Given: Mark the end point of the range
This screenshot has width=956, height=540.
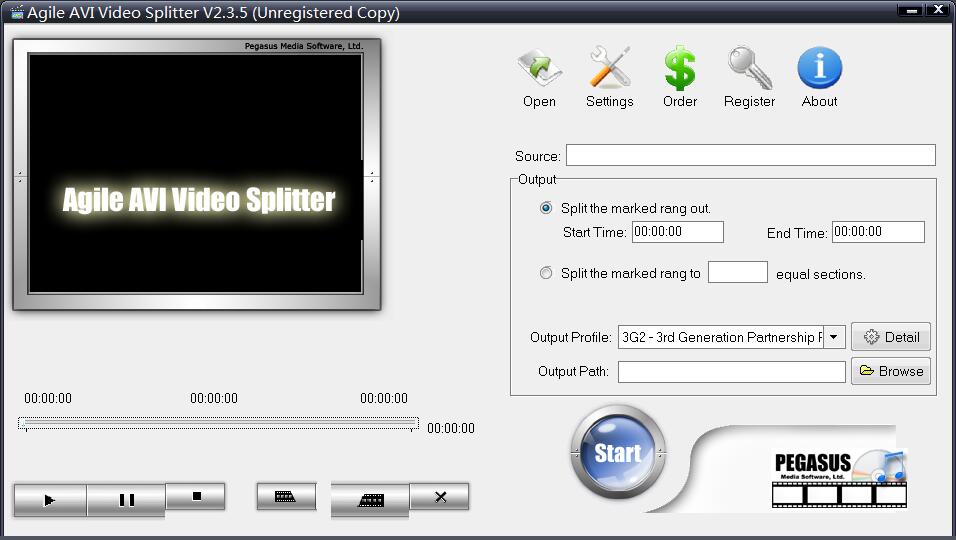Looking at the screenshot, I should (370, 500).
